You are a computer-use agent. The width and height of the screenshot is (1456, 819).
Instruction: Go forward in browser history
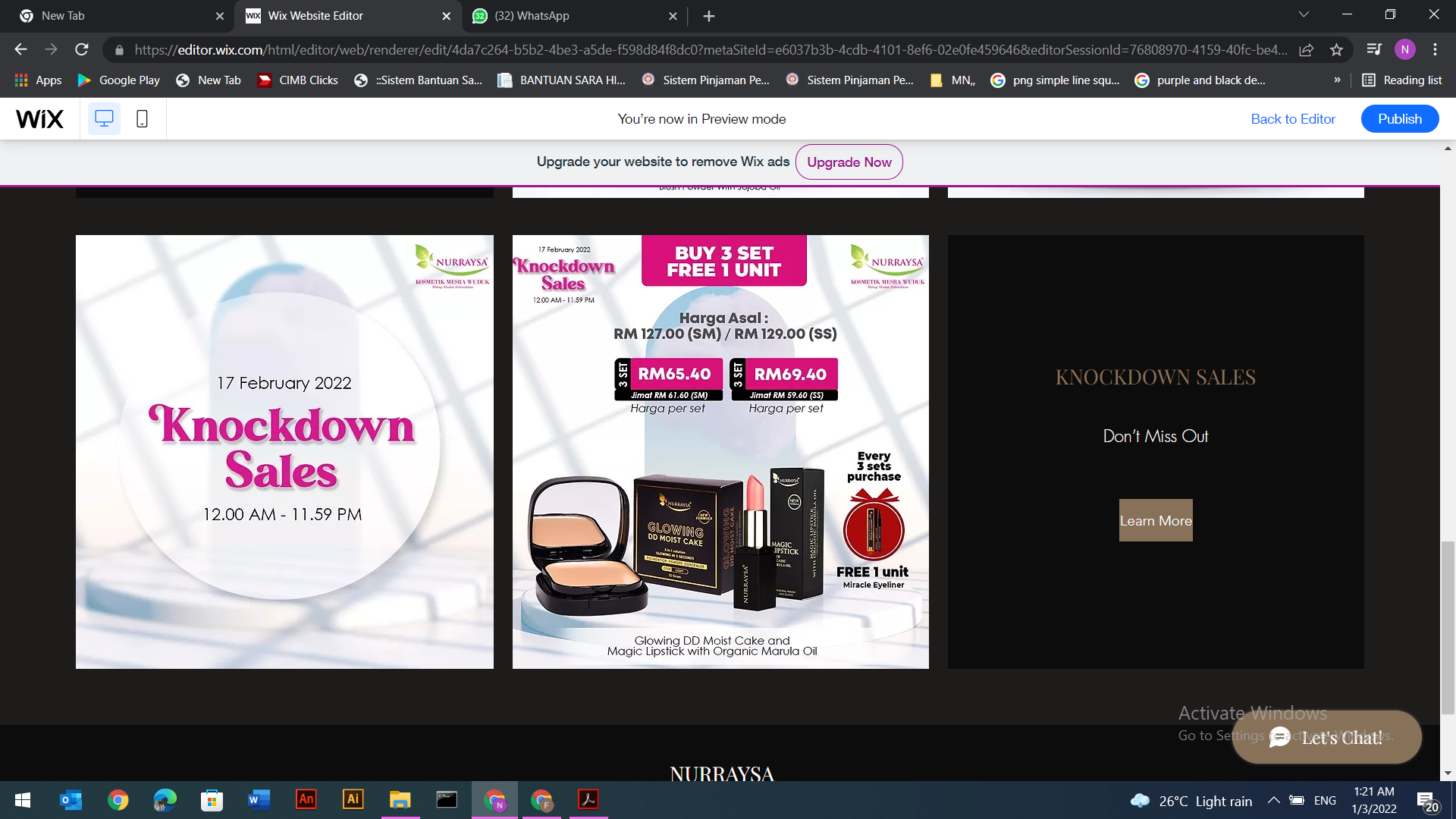[51, 49]
